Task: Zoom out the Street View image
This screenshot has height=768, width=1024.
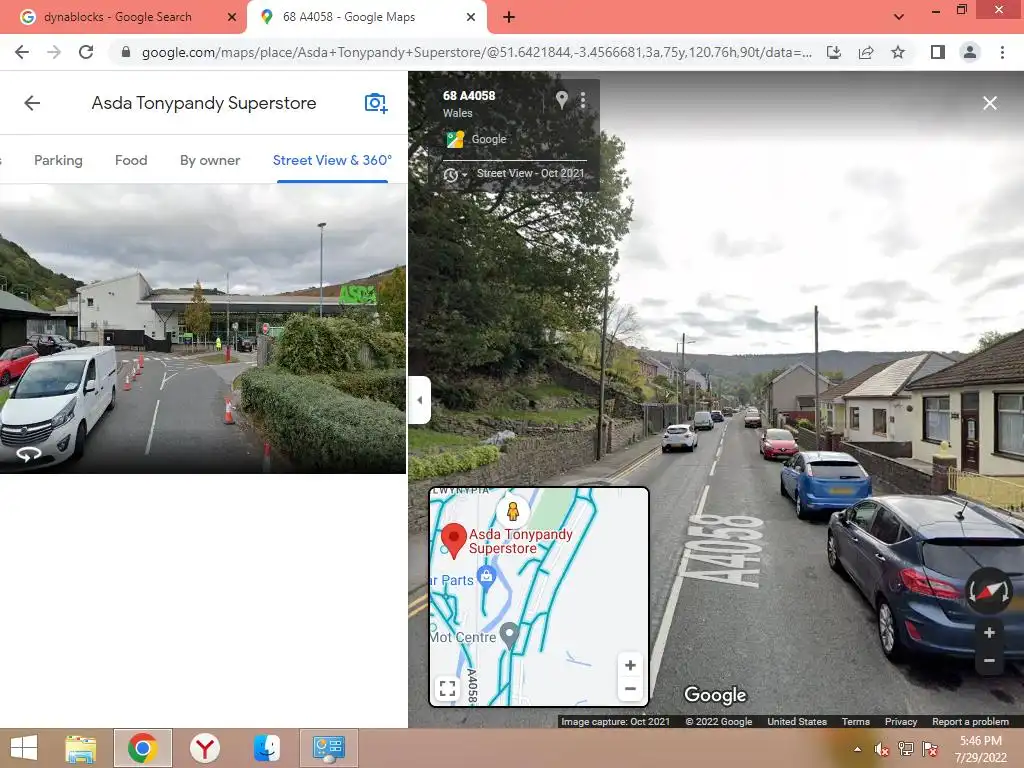Action: tap(989, 661)
